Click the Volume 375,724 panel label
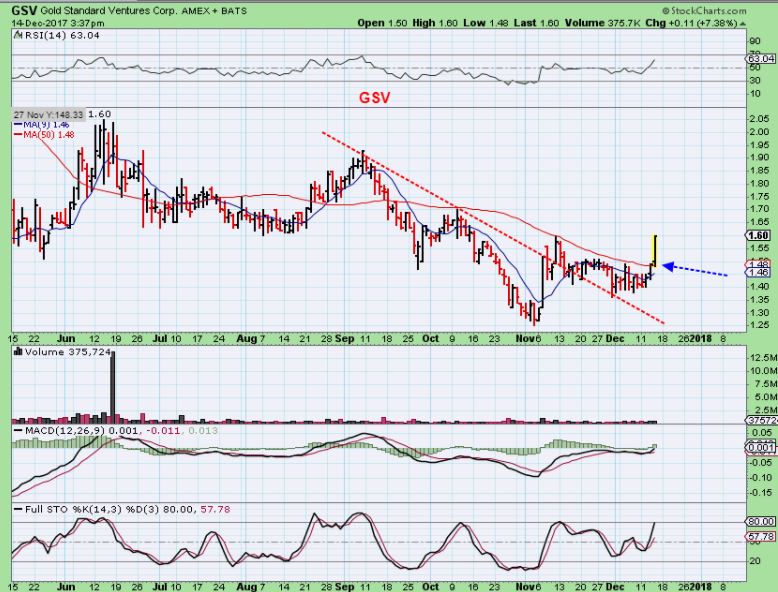The width and height of the screenshot is (778, 592). click(x=67, y=352)
